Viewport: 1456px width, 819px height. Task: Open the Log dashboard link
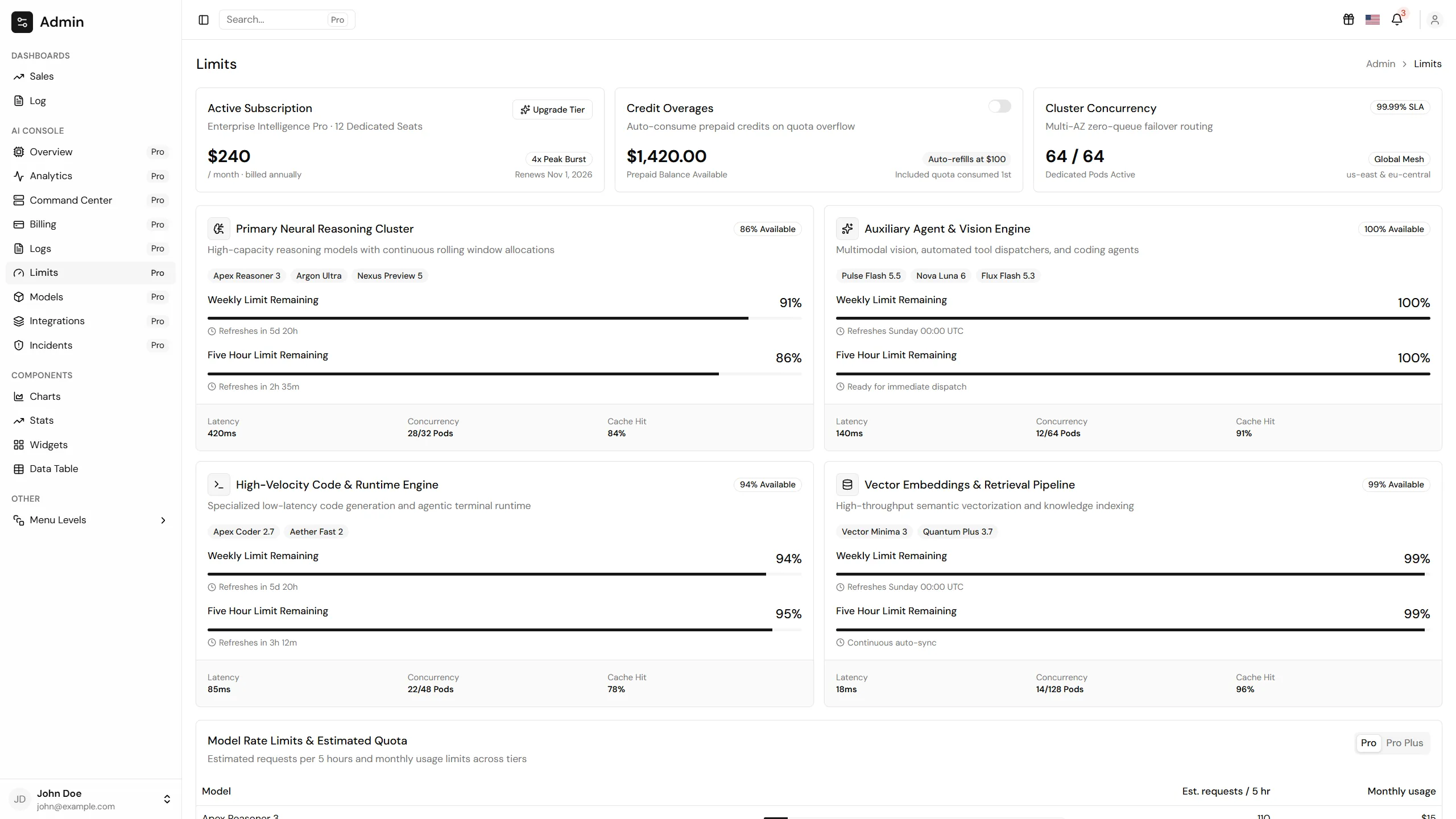tap(90, 101)
